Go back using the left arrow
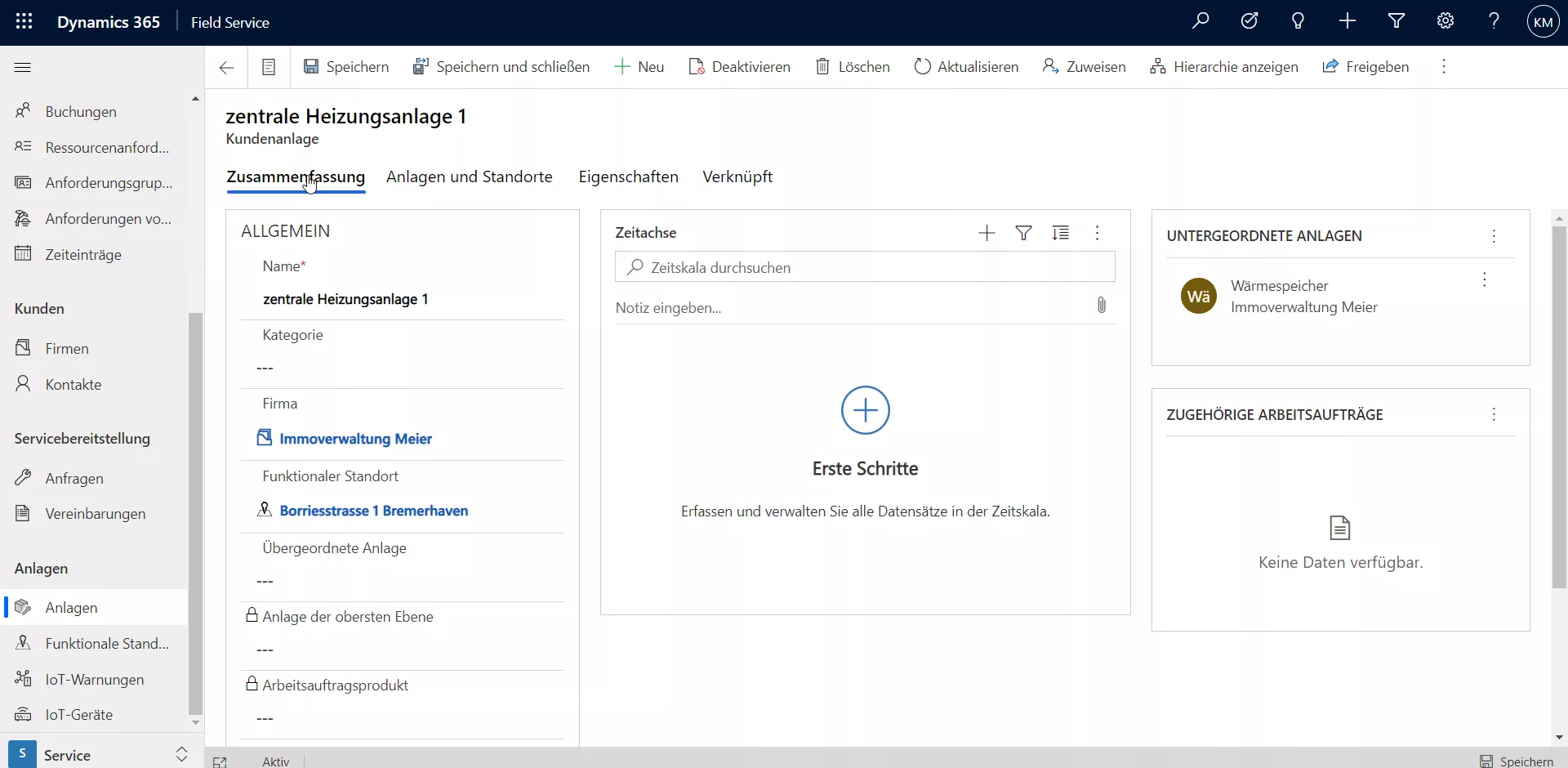 click(x=227, y=67)
